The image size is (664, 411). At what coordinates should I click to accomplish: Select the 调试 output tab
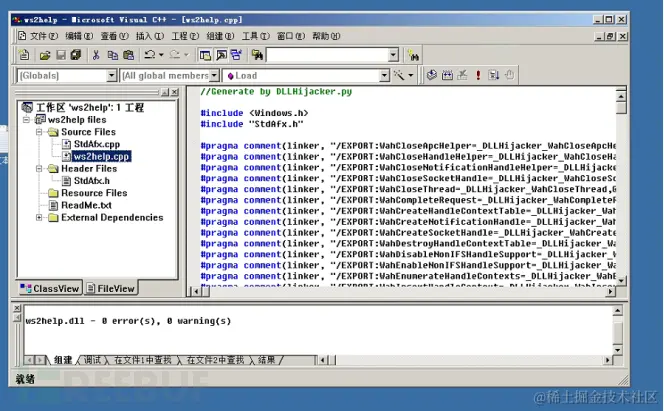tap(92, 360)
